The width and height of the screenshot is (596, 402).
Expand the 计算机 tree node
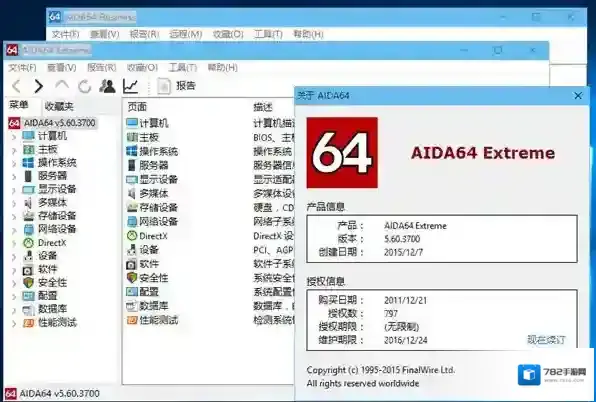coord(14,136)
